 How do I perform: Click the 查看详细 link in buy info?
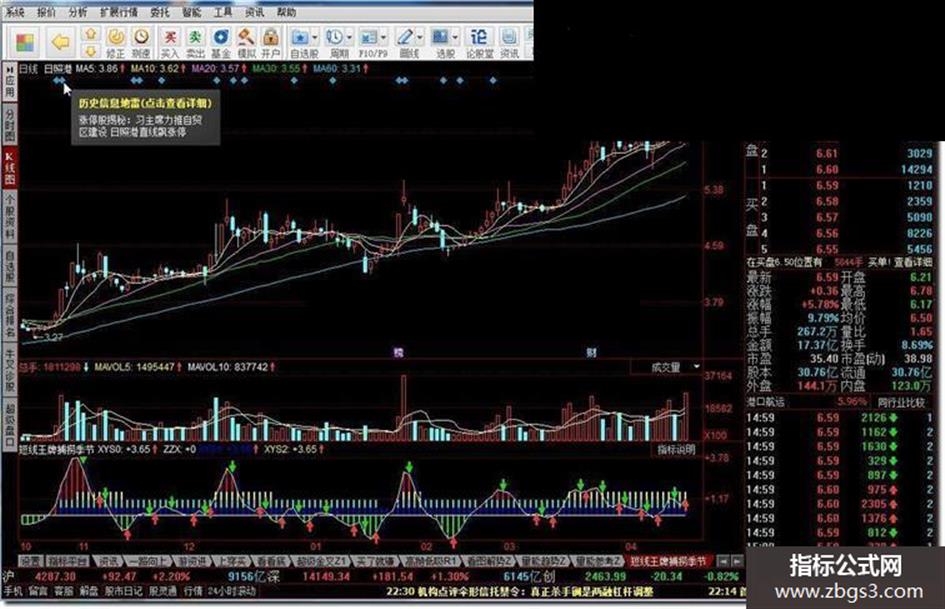click(912, 262)
